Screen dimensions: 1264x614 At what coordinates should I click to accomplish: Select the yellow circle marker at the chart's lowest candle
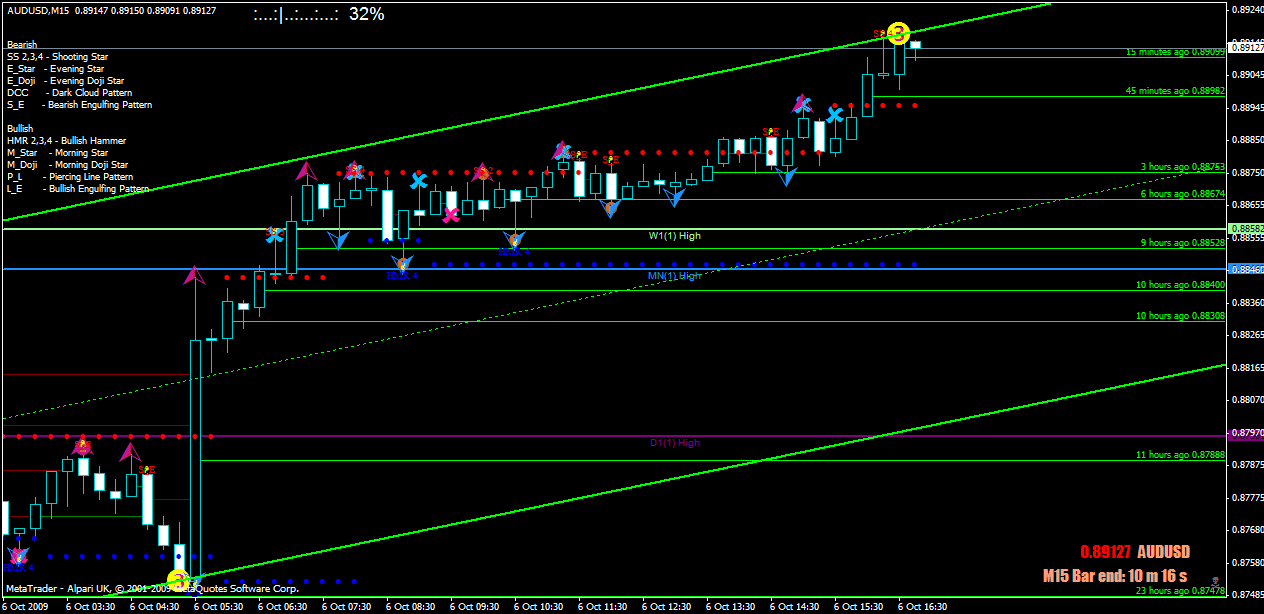[x=178, y=579]
